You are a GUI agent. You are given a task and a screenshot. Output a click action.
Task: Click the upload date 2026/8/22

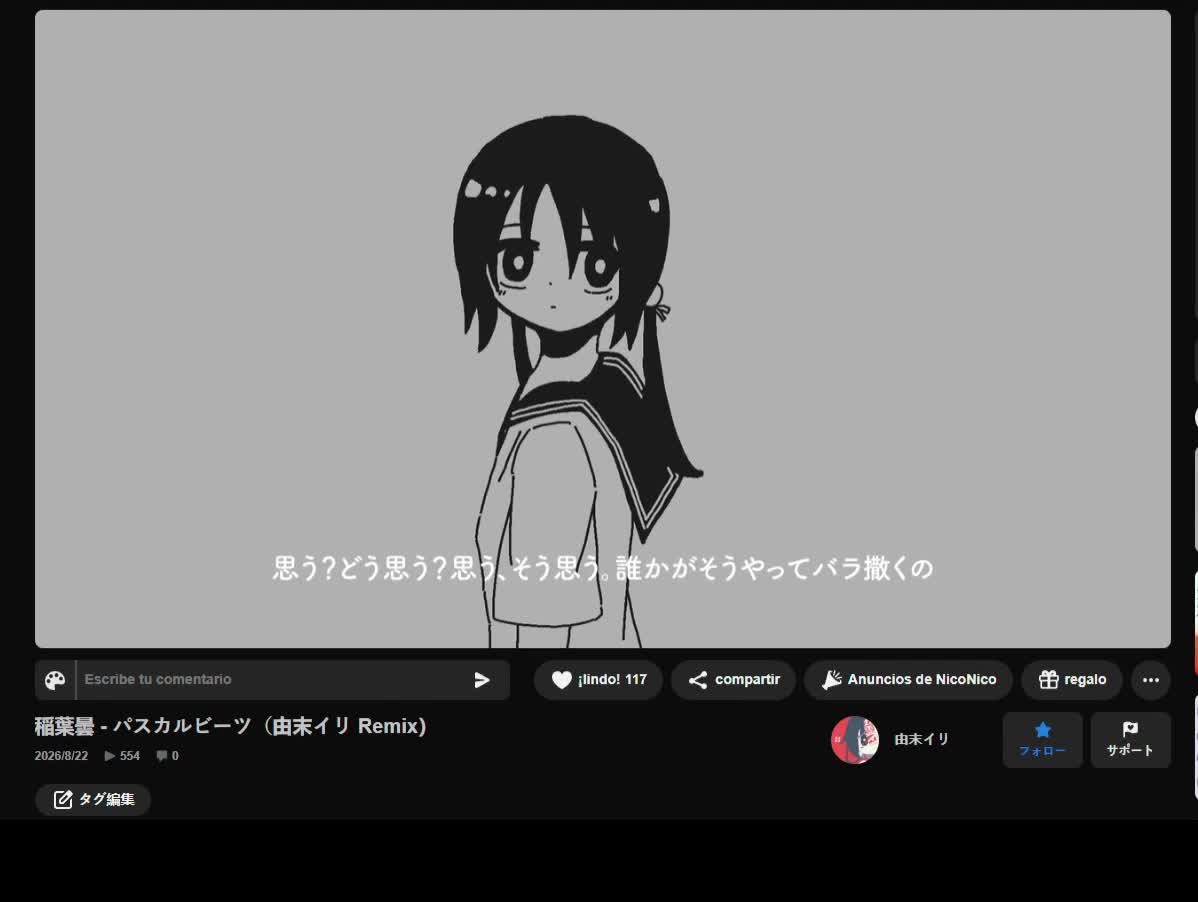[x=61, y=756]
